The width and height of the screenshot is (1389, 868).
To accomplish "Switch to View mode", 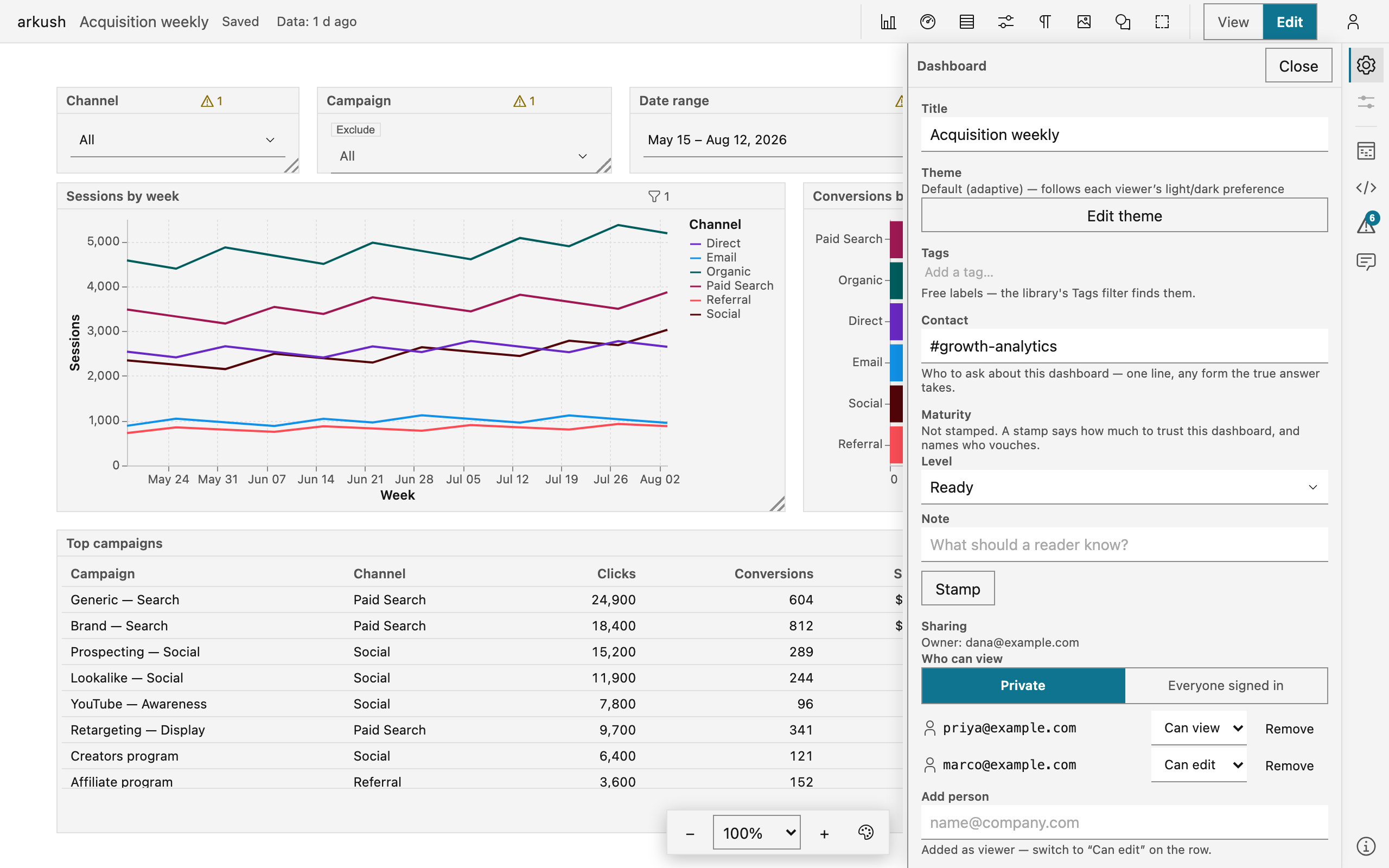I will point(1233,22).
